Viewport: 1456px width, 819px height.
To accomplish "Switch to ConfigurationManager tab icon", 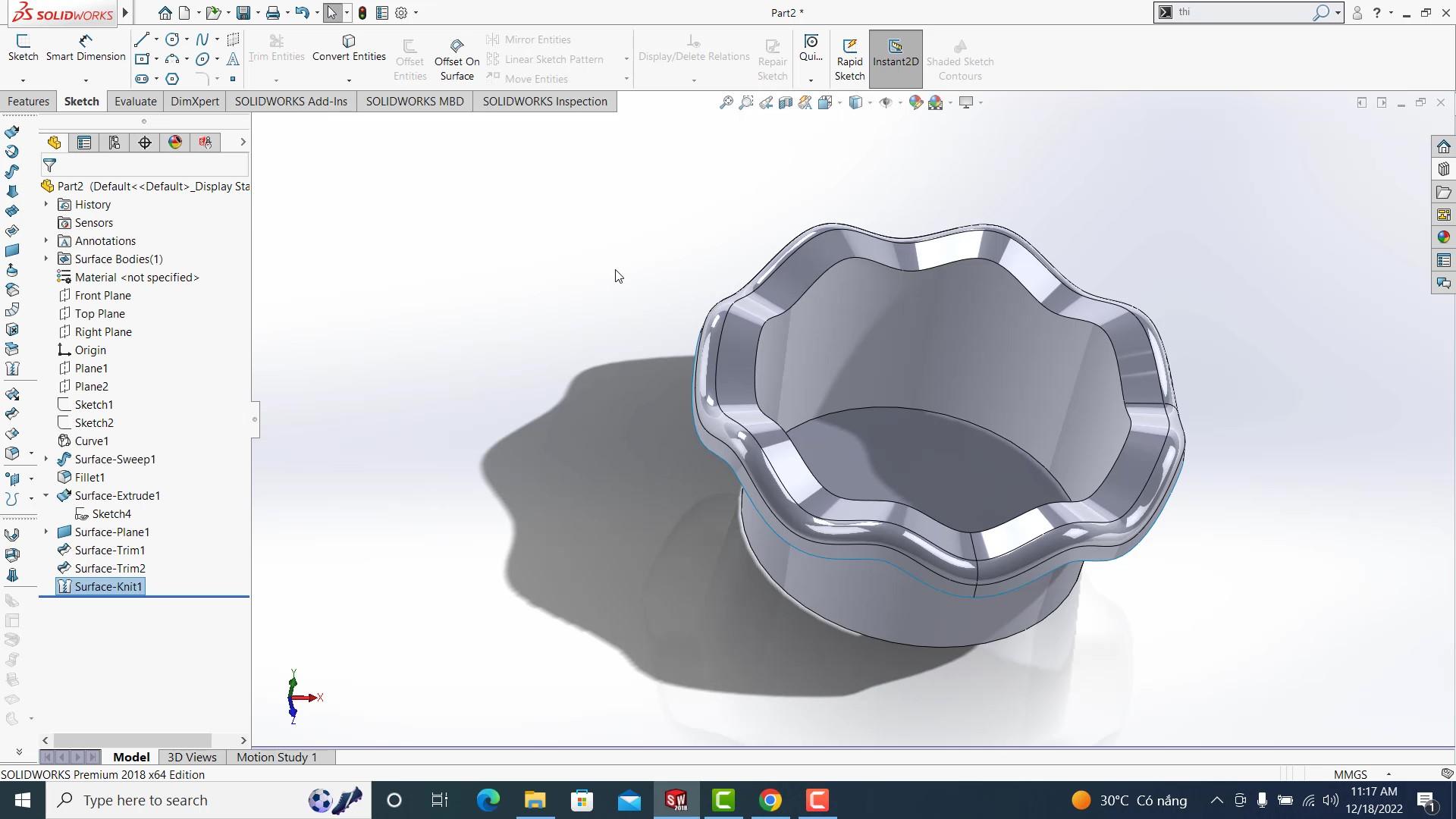I will tap(115, 143).
